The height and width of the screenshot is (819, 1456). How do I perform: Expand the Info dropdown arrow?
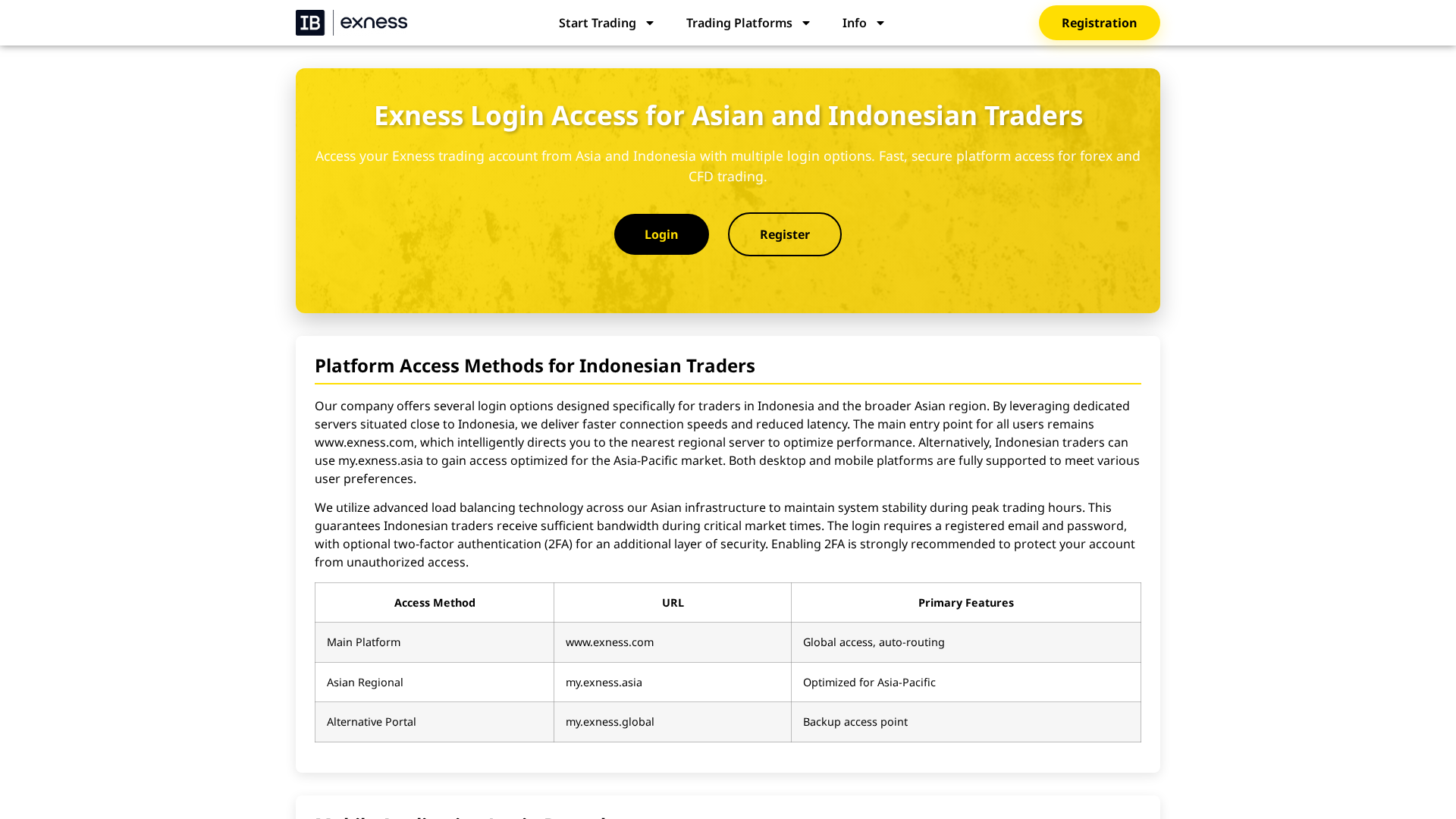click(880, 24)
